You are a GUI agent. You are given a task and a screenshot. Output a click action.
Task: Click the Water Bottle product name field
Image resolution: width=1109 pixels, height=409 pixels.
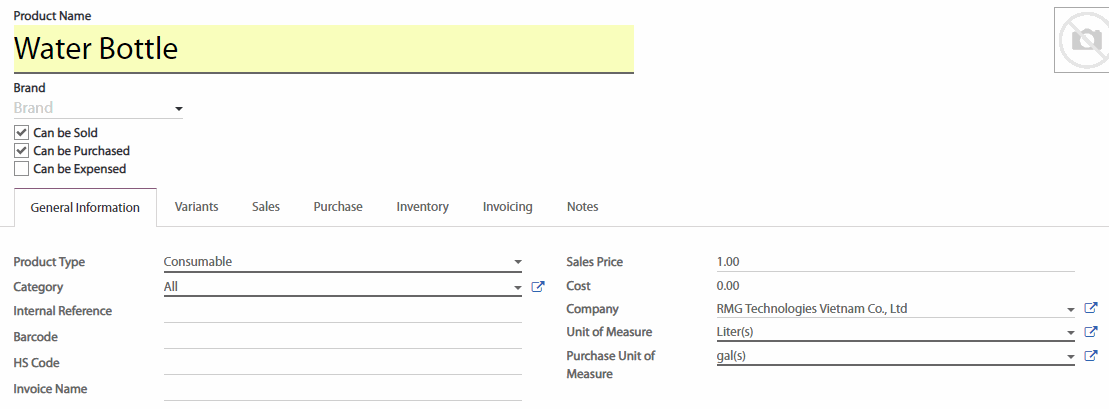(x=323, y=48)
